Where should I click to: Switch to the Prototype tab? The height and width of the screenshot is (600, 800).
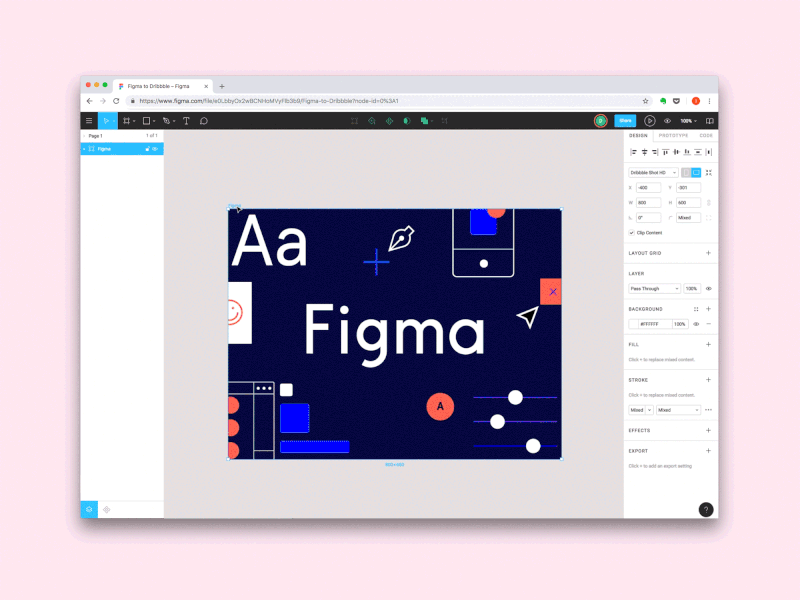click(x=674, y=134)
